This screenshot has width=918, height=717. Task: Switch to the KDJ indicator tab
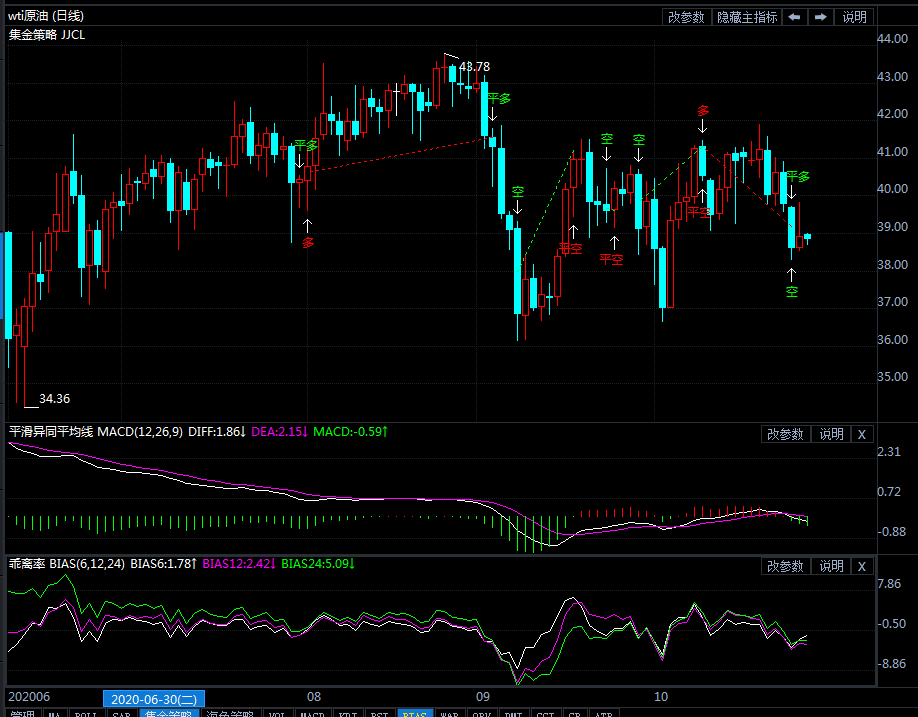(347, 714)
